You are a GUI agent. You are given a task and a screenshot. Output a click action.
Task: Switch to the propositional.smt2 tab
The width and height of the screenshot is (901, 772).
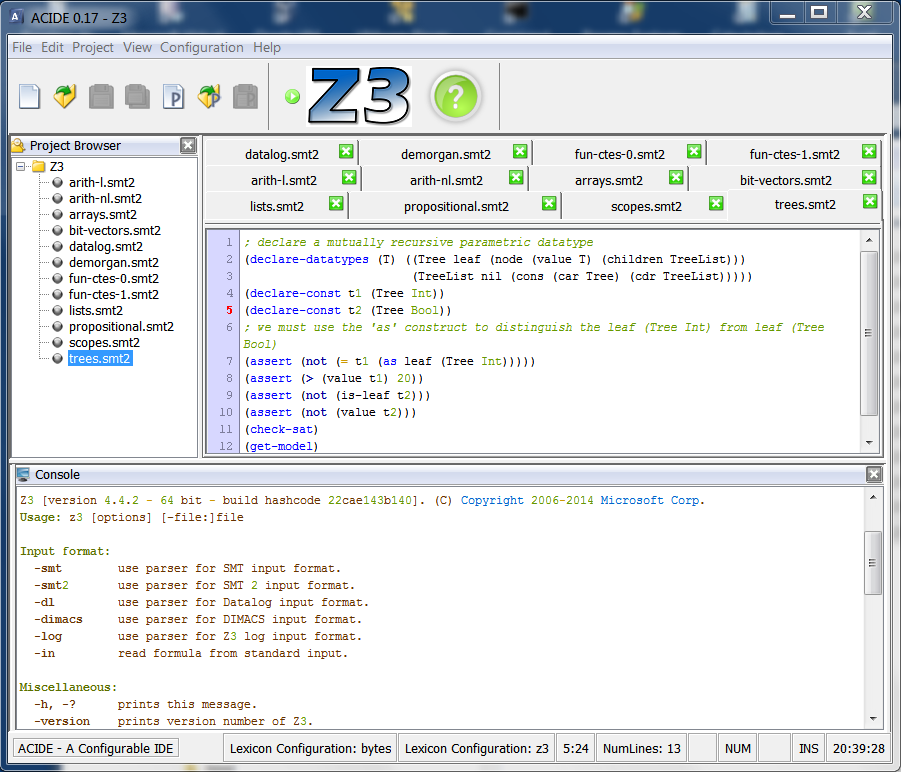pos(456,206)
